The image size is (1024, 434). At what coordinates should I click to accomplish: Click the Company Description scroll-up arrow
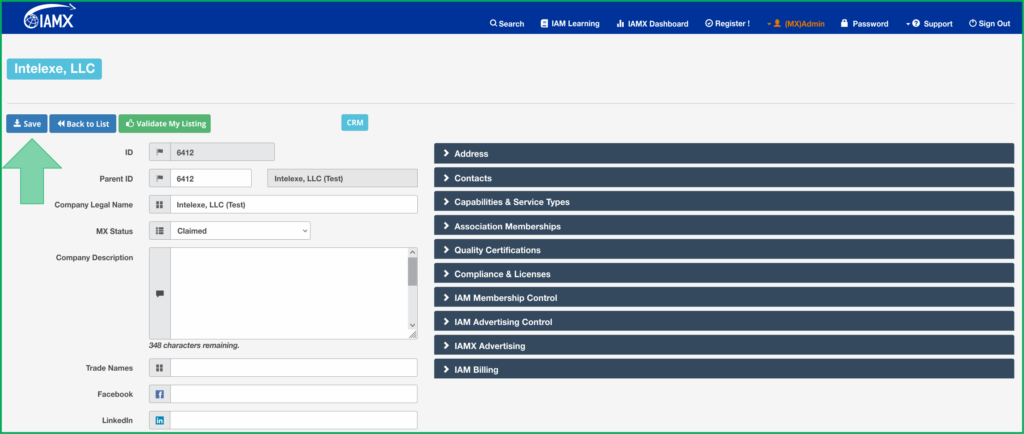412,253
